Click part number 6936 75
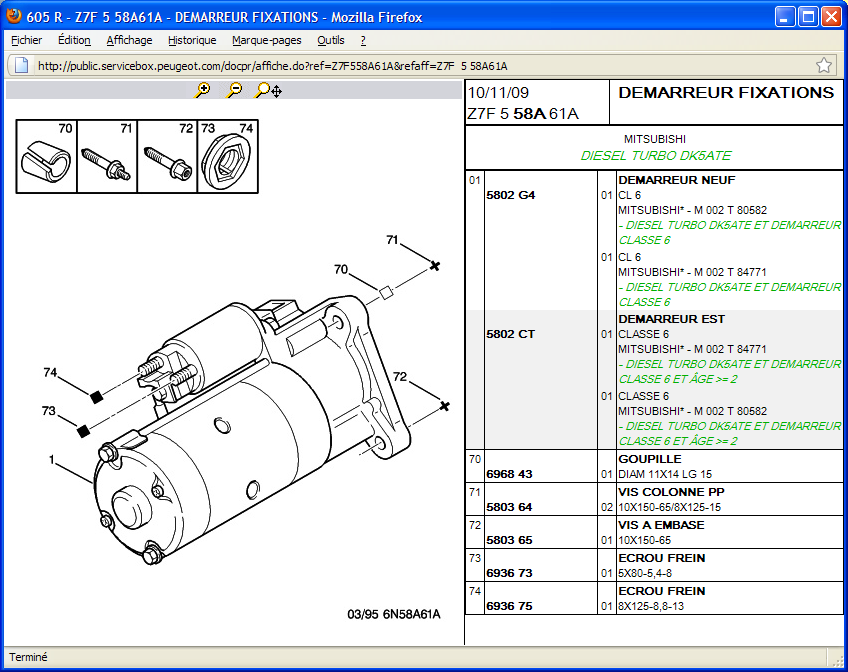 click(x=509, y=606)
